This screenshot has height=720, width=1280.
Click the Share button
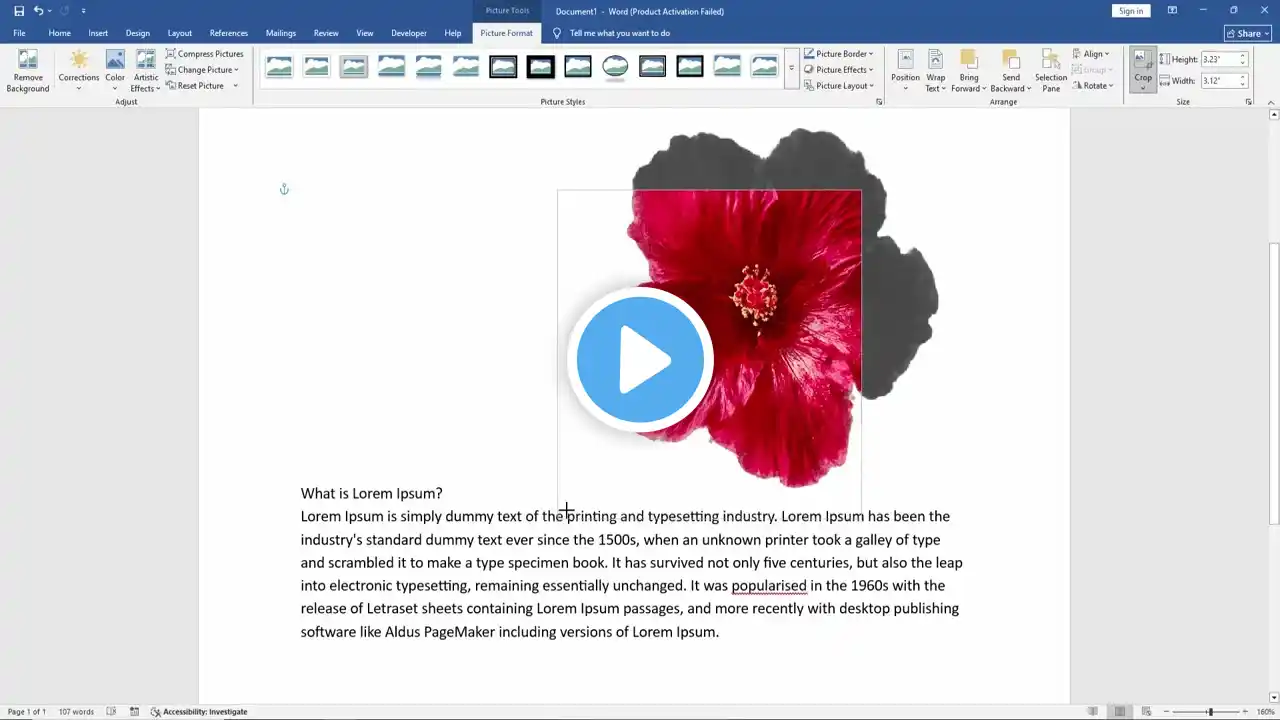click(x=1247, y=33)
